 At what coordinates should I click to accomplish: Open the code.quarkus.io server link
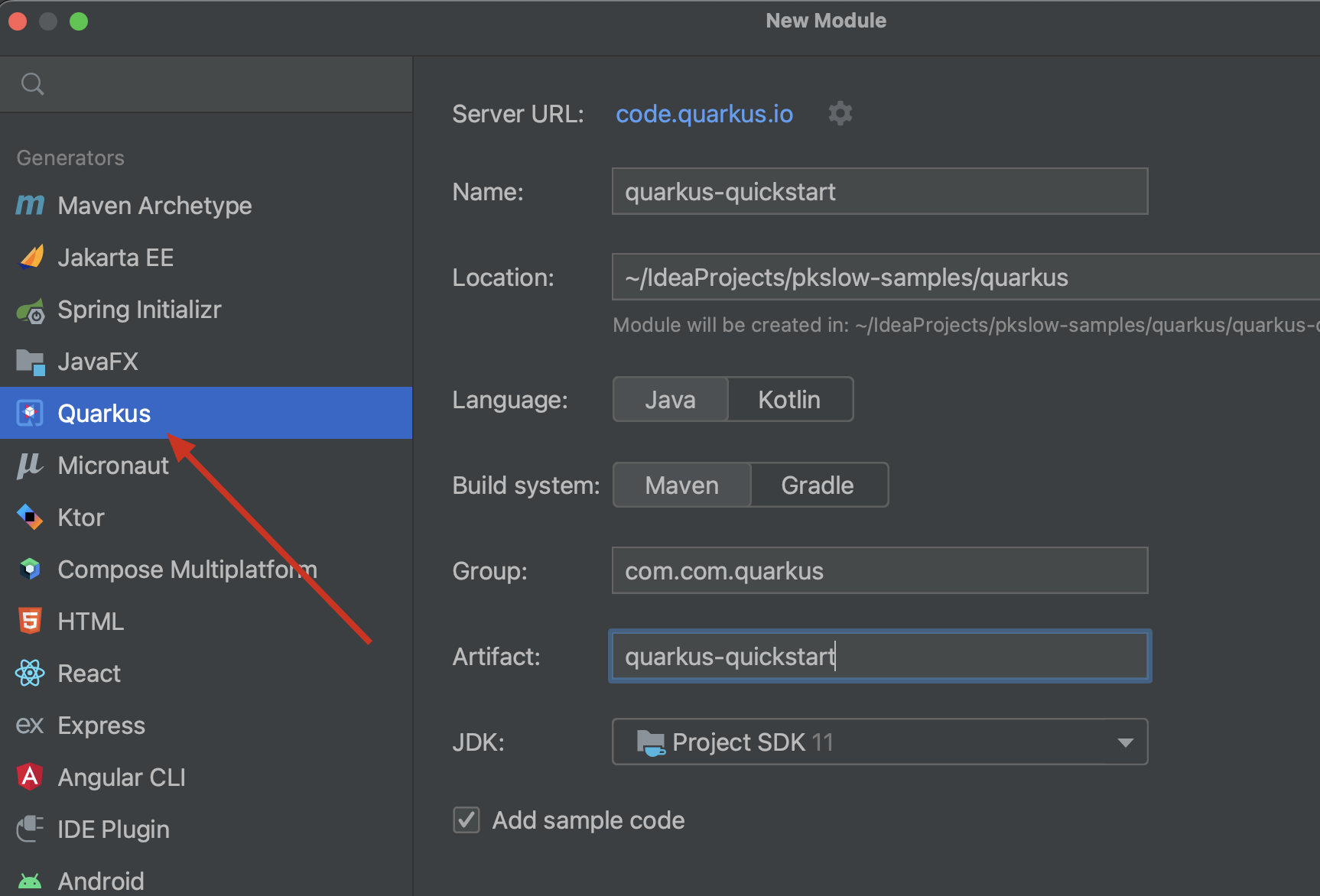tap(704, 114)
